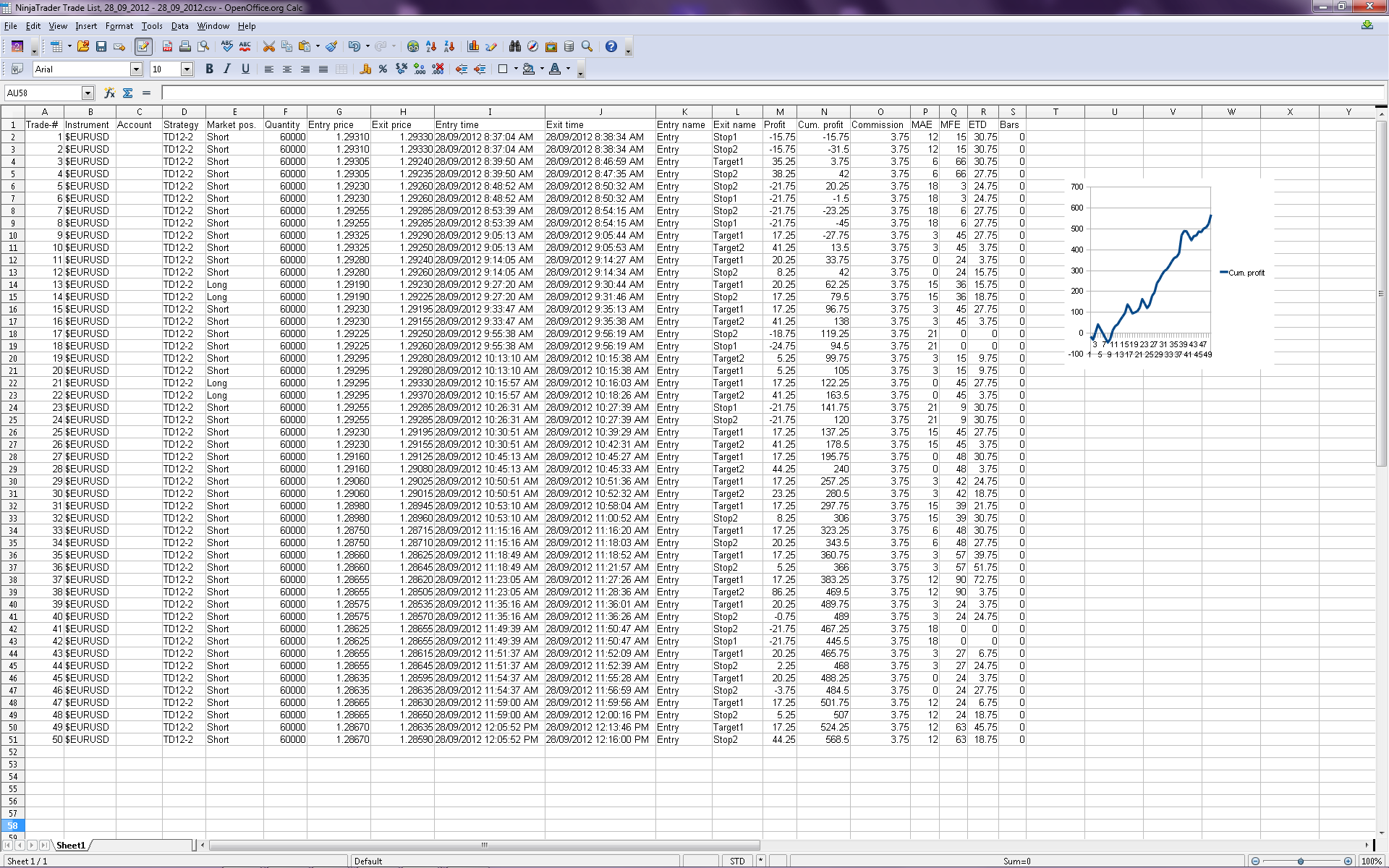Open the Background Color dropdown arrow
This screenshot has width=1389, height=868.
click(542, 69)
